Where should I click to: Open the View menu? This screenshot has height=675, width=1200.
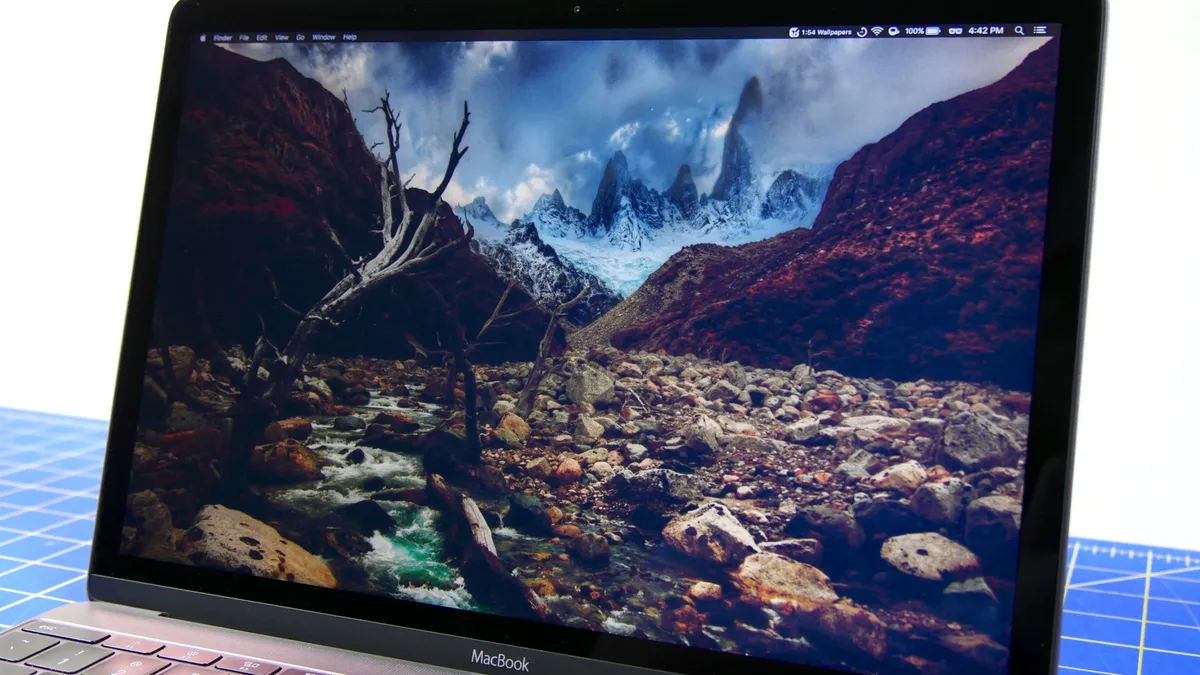pos(282,38)
